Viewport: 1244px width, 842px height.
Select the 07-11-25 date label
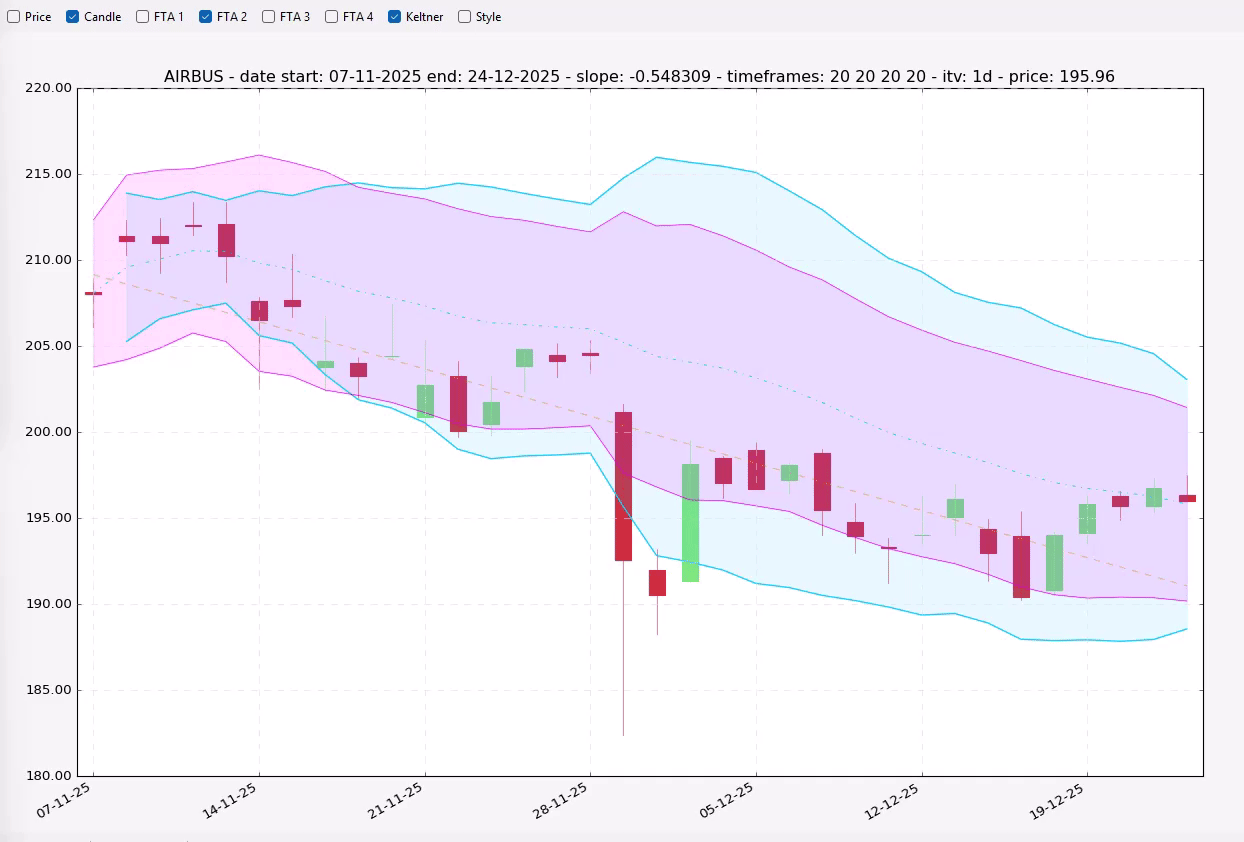pos(63,801)
